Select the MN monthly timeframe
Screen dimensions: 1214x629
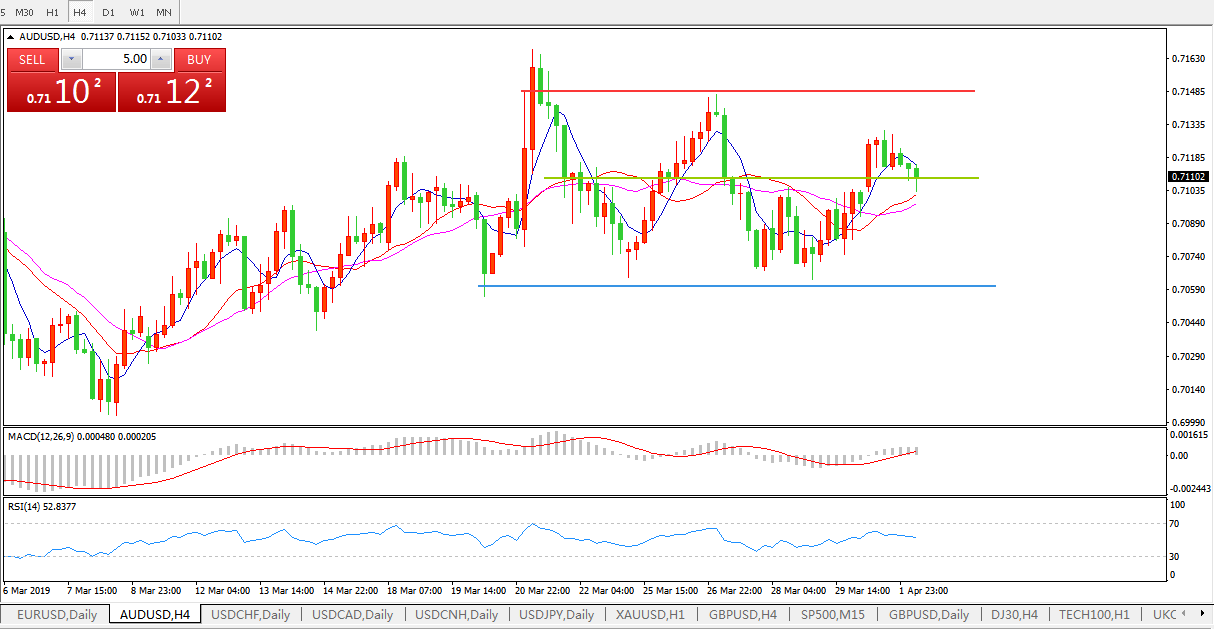click(164, 12)
